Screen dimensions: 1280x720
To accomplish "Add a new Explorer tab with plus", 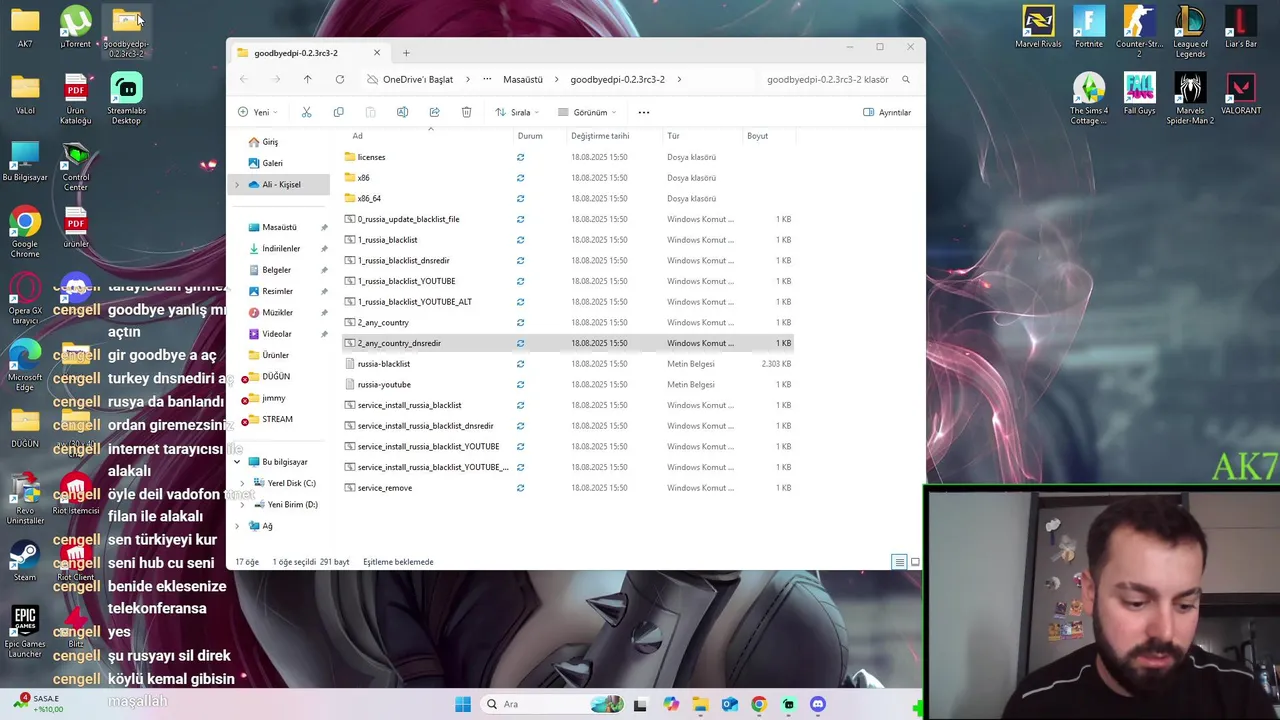I will pyautogui.click(x=406, y=53).
